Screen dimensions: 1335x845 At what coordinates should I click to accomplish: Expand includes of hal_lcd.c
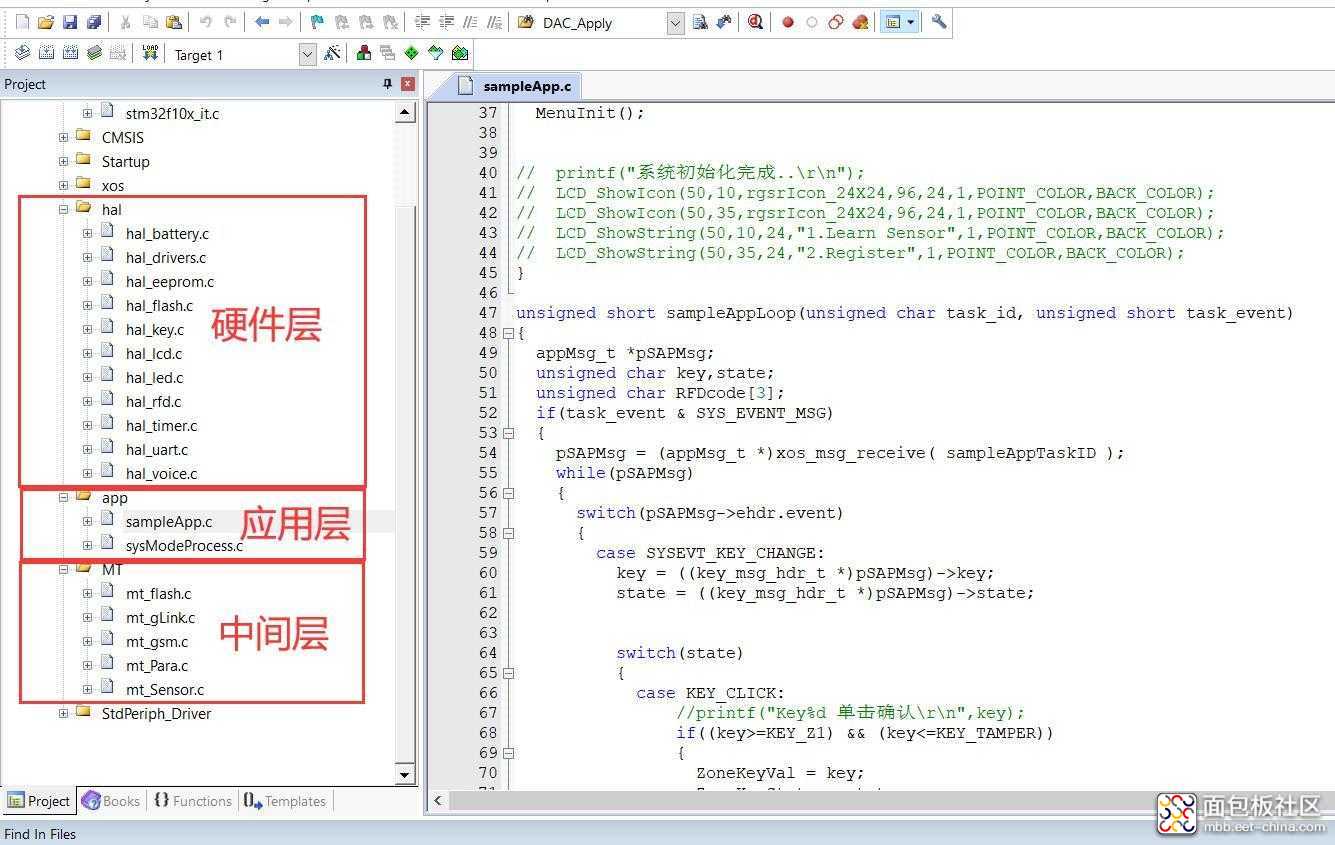click(x=88, y=353)
